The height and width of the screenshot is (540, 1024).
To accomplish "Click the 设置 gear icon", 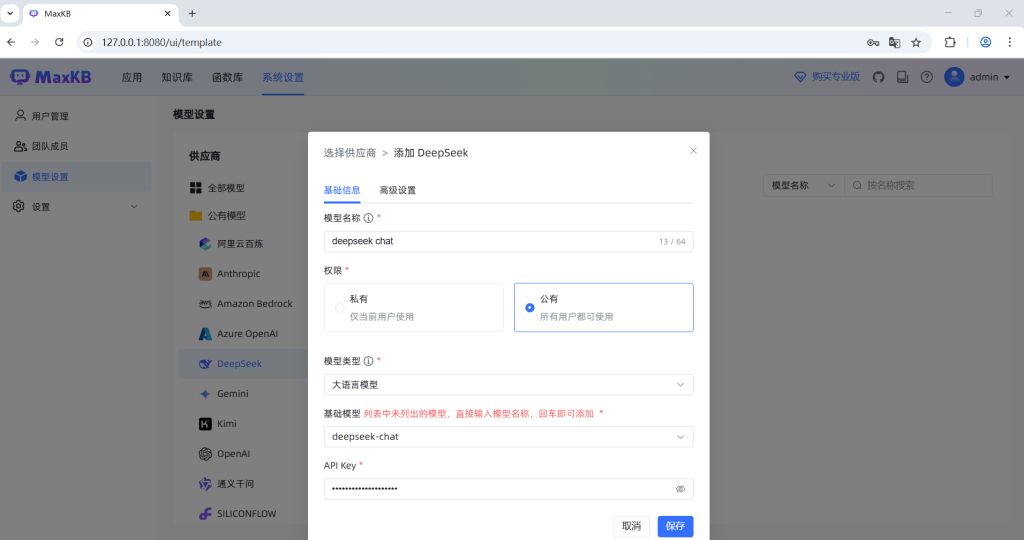I will (x=19, y=206).
